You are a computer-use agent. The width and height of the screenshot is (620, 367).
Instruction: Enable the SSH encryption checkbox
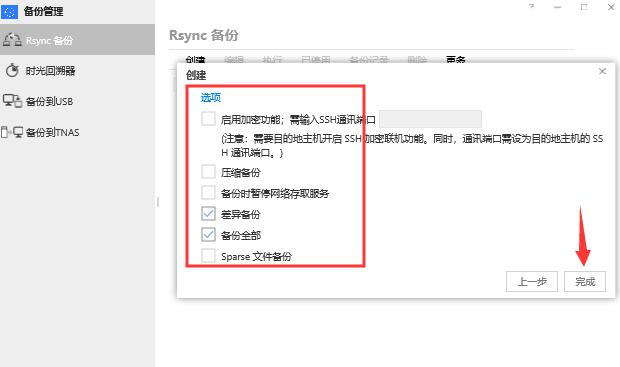tap(208, 118)
